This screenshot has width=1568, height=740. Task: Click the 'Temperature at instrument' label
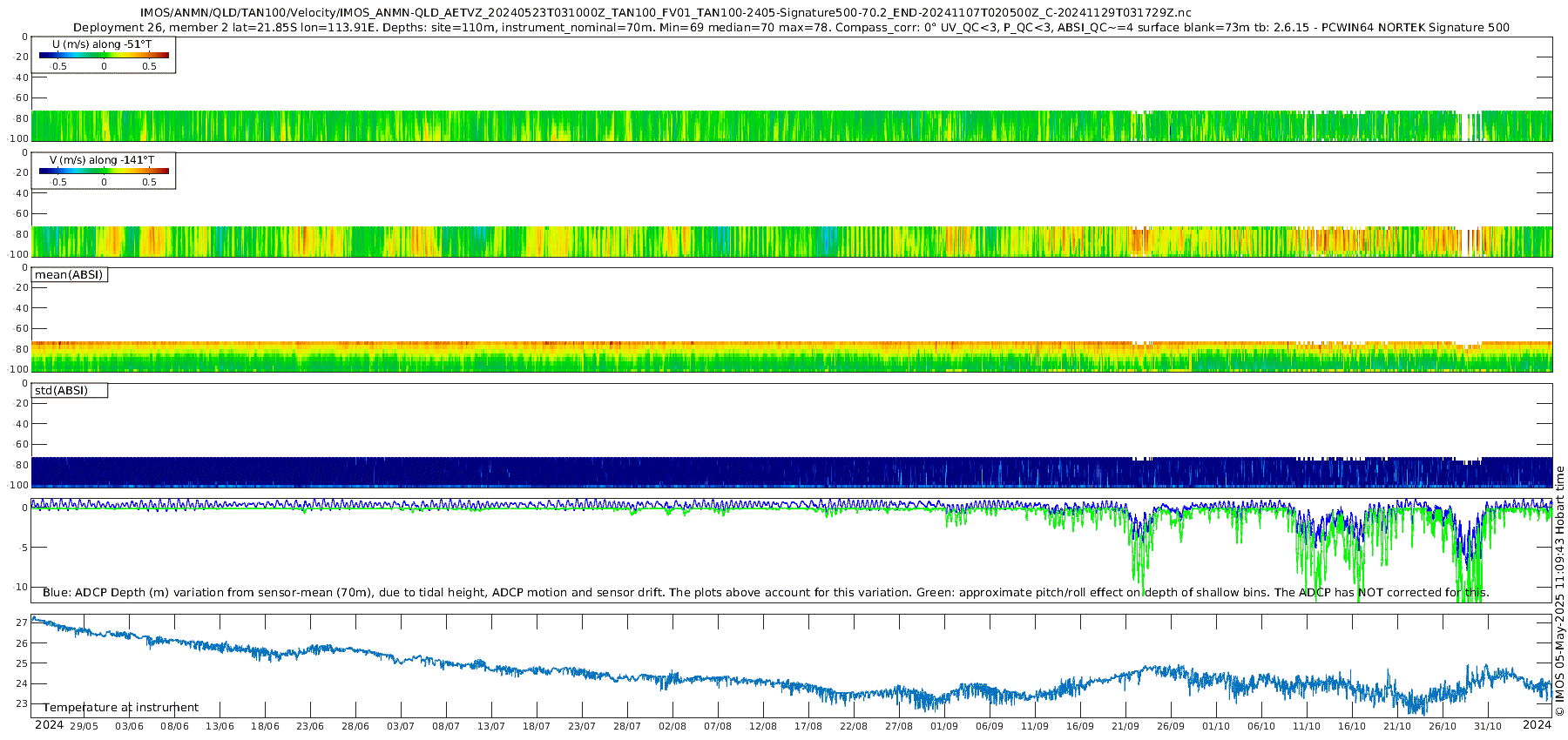point(121,708)
